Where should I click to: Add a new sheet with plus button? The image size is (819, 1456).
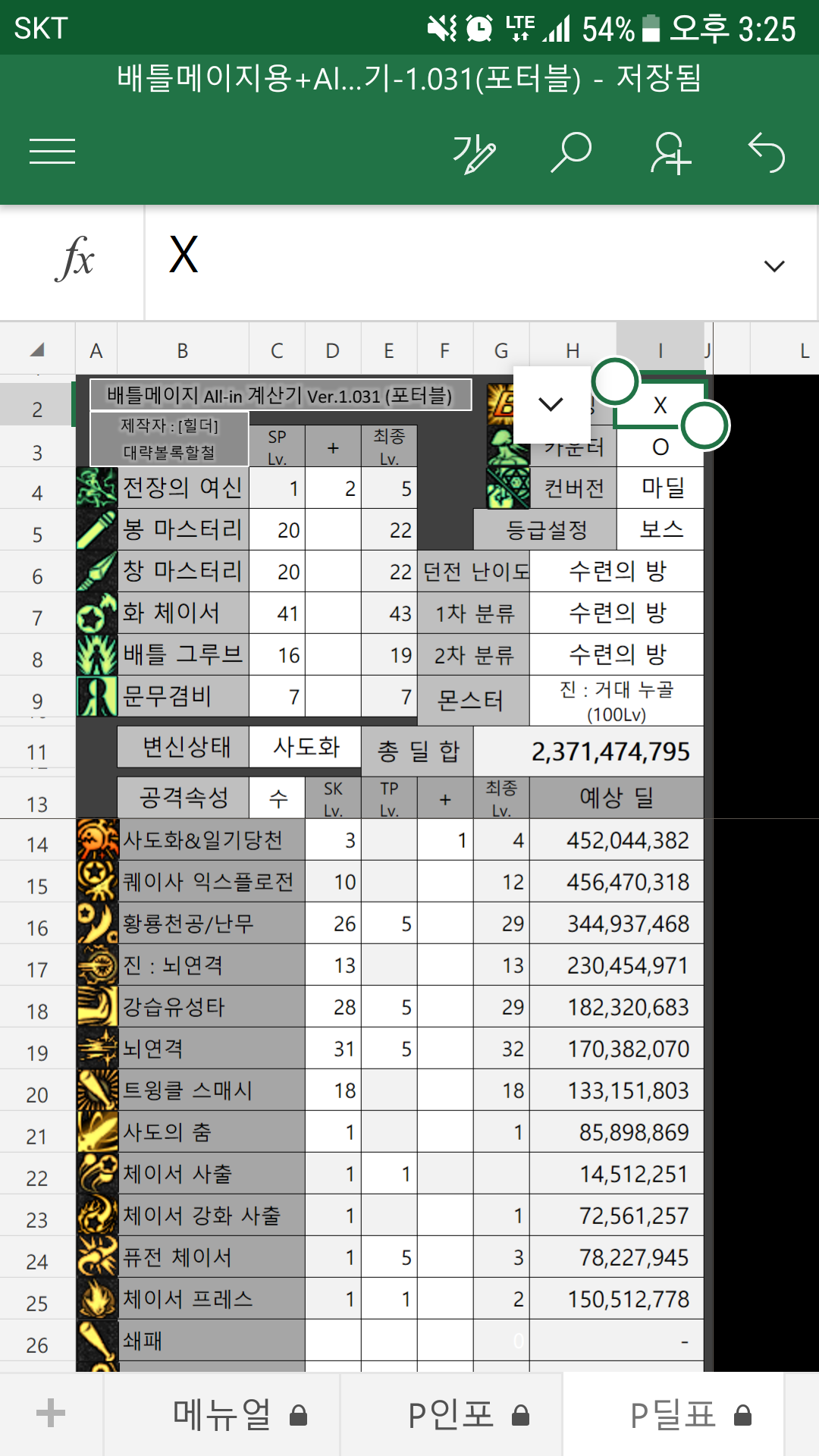[51, 1414]
